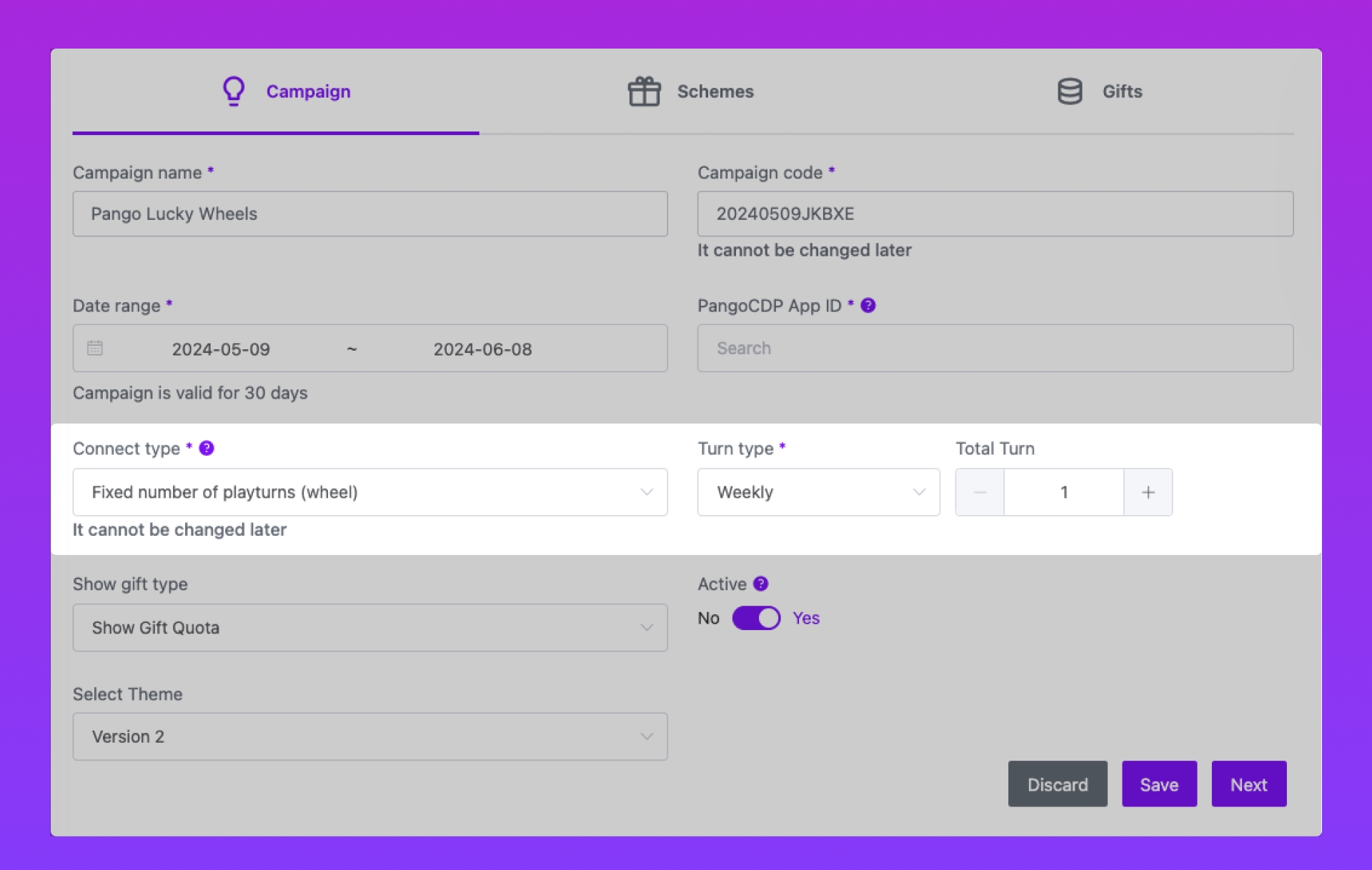
Task: Expand the Select Theme Version 2 dropdown
Action: click(x=369, y=736)
